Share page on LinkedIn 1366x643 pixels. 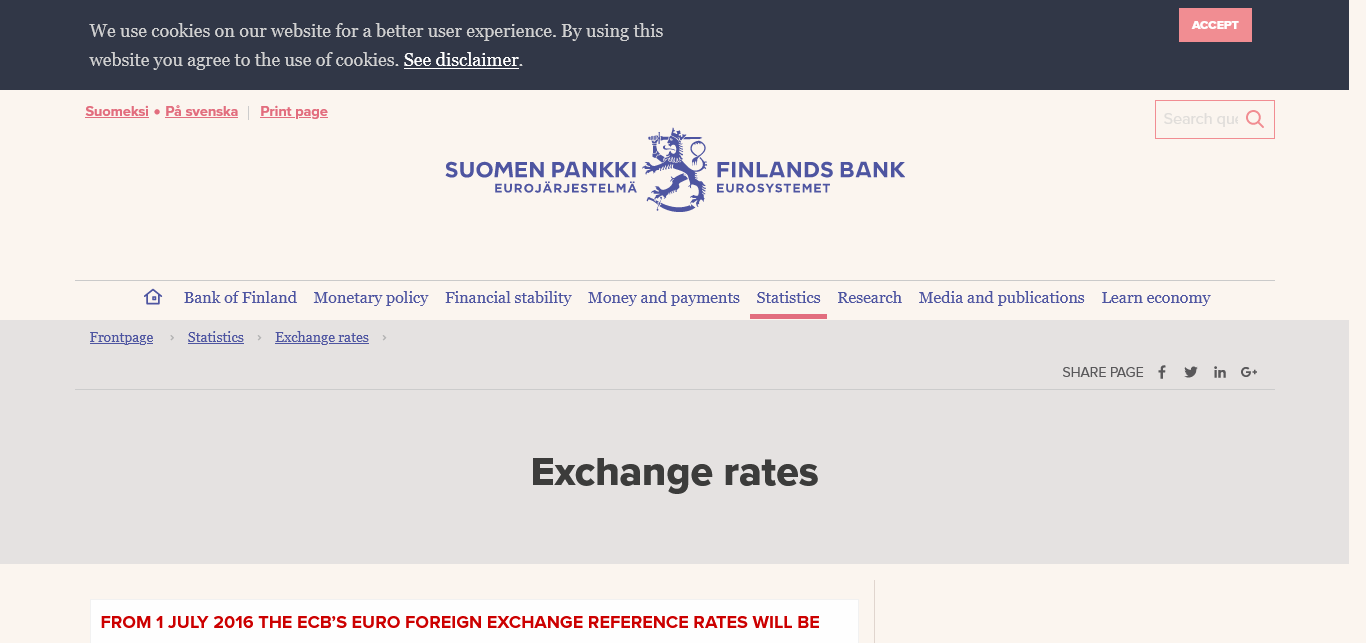click(1220, 372)
